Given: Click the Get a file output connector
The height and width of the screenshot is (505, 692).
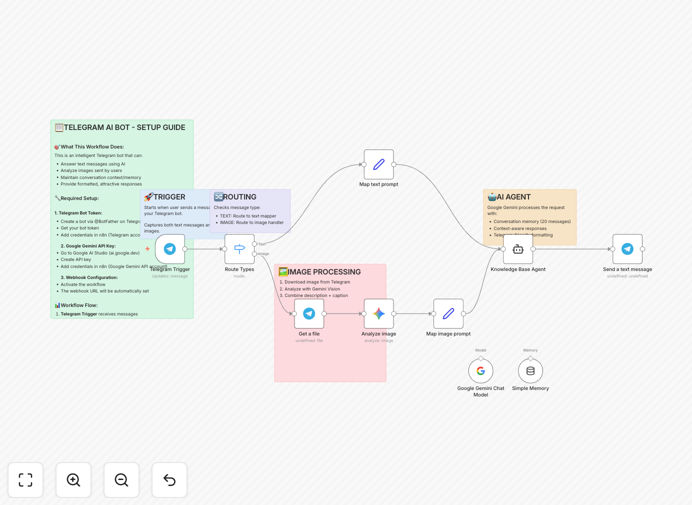Looking at the screenshot, I should tap(324, 313).
